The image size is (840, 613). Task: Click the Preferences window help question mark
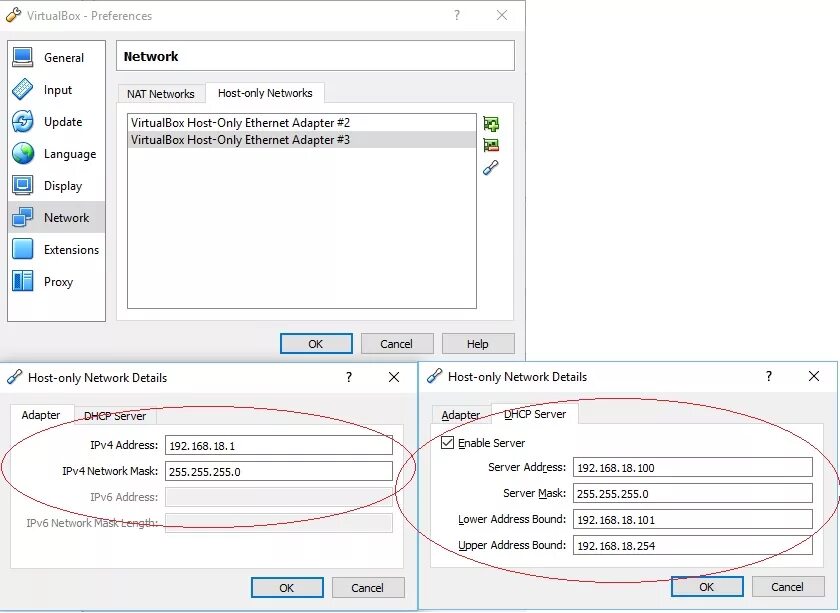pyautogui.click(x=457, y=15)
